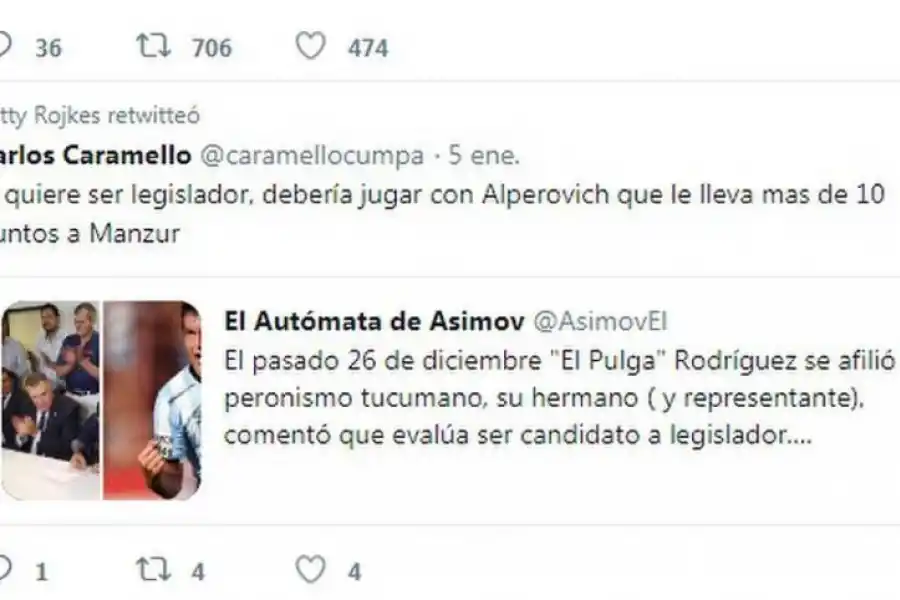Viewport: 900px width, 600px height.
Task: Open the El Autómata de Asimov name
Action: (374, 321)
